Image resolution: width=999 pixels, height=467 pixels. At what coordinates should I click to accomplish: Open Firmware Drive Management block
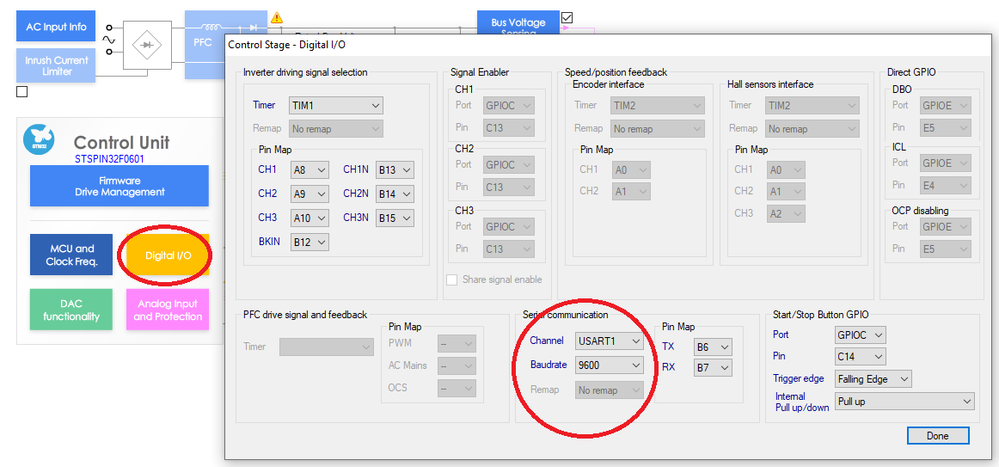click(x=119, y=185)
